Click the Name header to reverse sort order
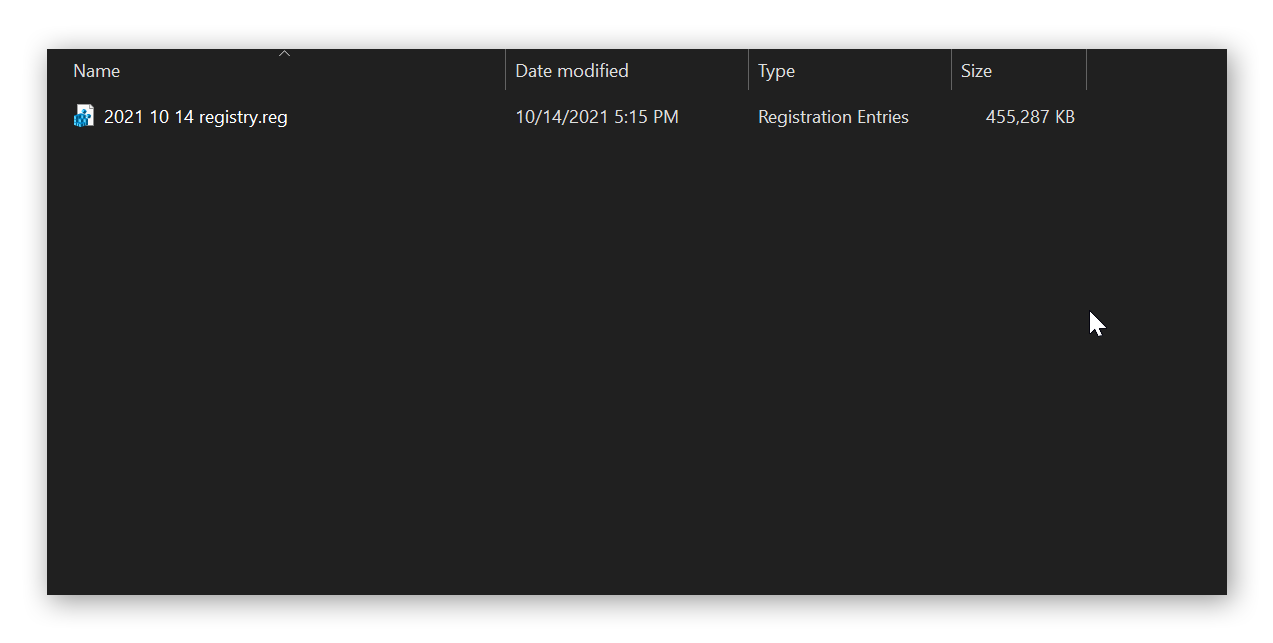Viewport: 1273px width, 643px height. coord(96,70)
